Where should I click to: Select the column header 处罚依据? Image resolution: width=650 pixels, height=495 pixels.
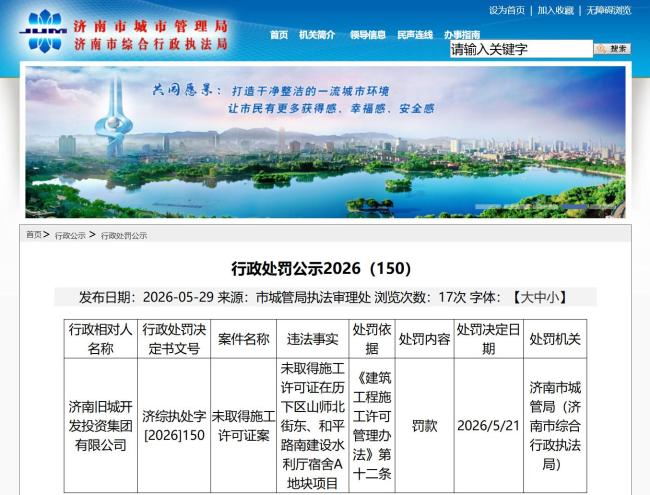tap(372, 339)
